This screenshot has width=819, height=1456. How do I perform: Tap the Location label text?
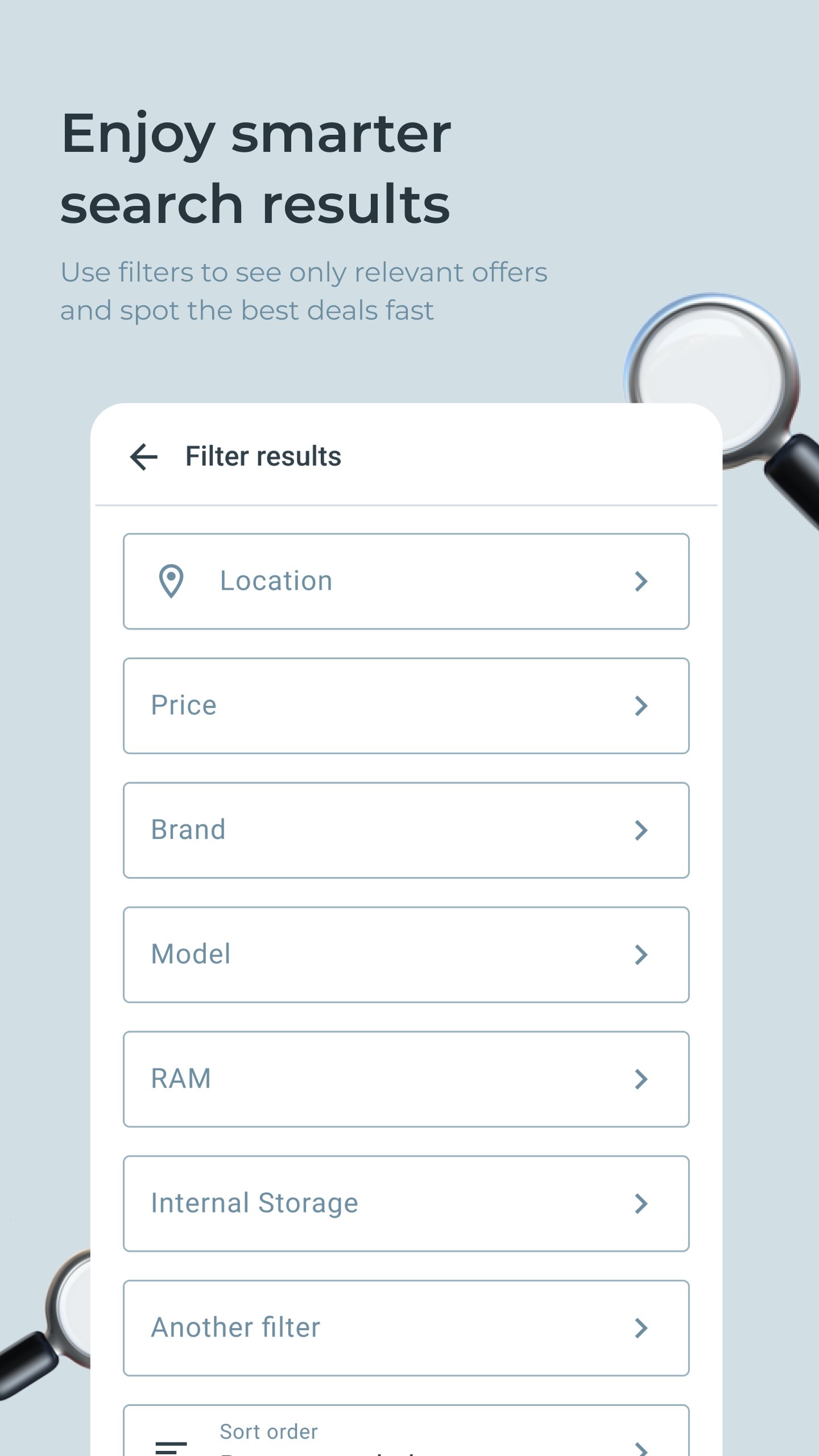pos(276,581)
